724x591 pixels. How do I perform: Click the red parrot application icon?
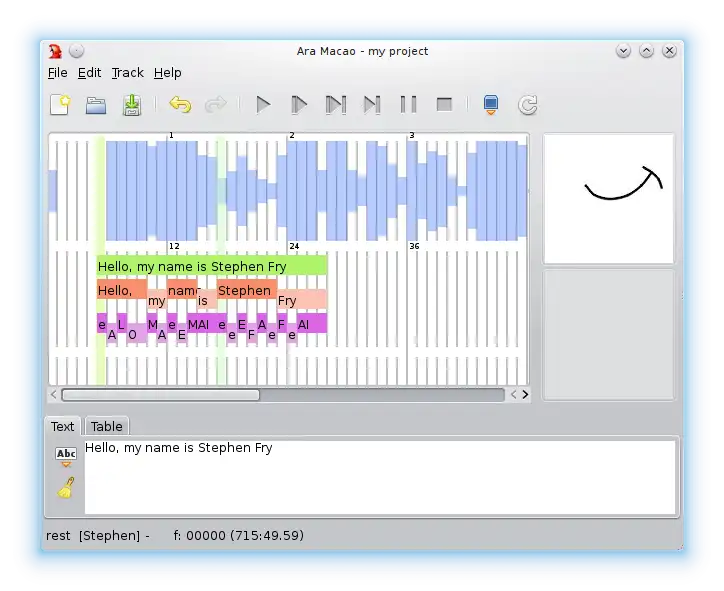coord(55,51)
